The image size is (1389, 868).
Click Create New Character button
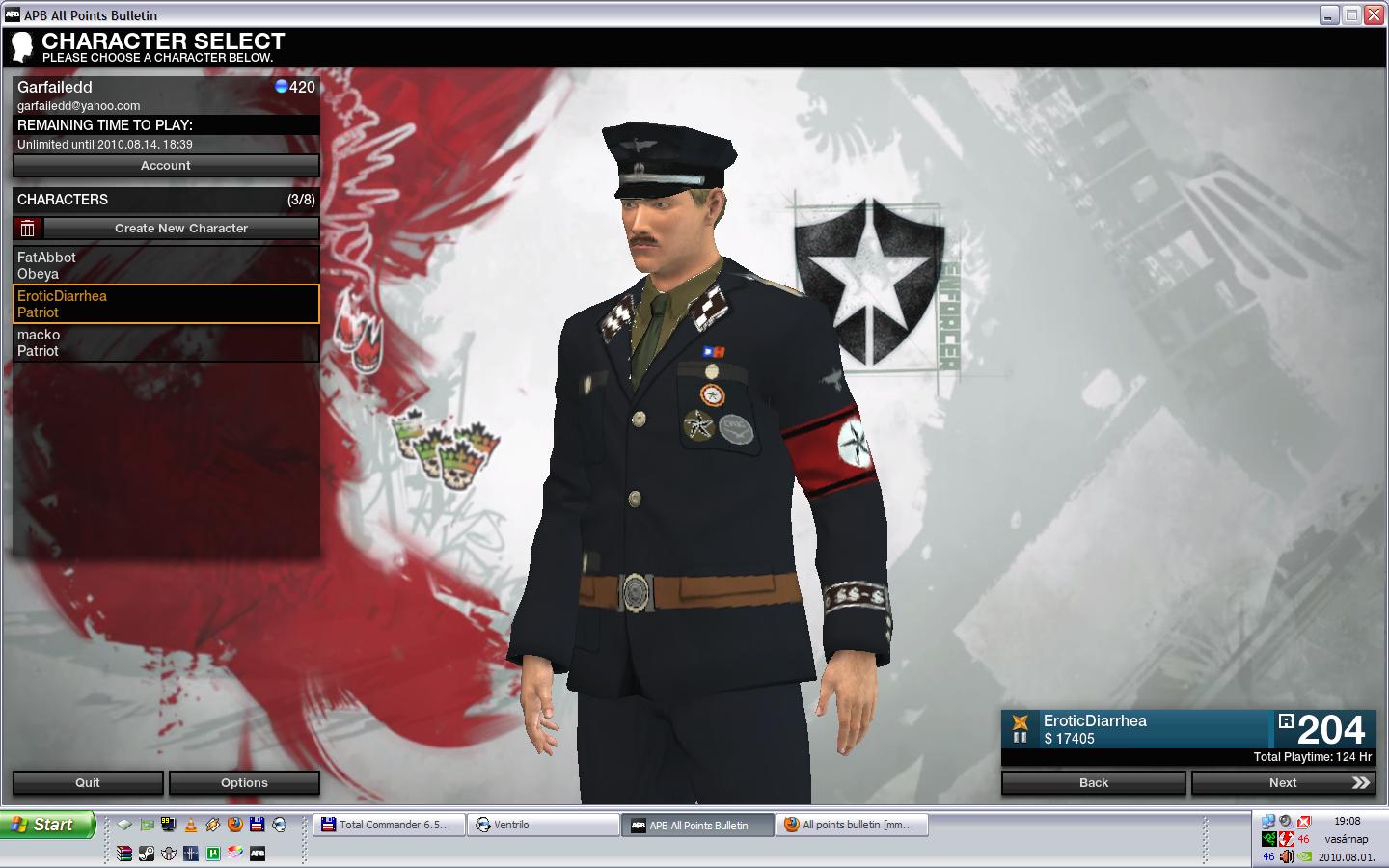181,229
